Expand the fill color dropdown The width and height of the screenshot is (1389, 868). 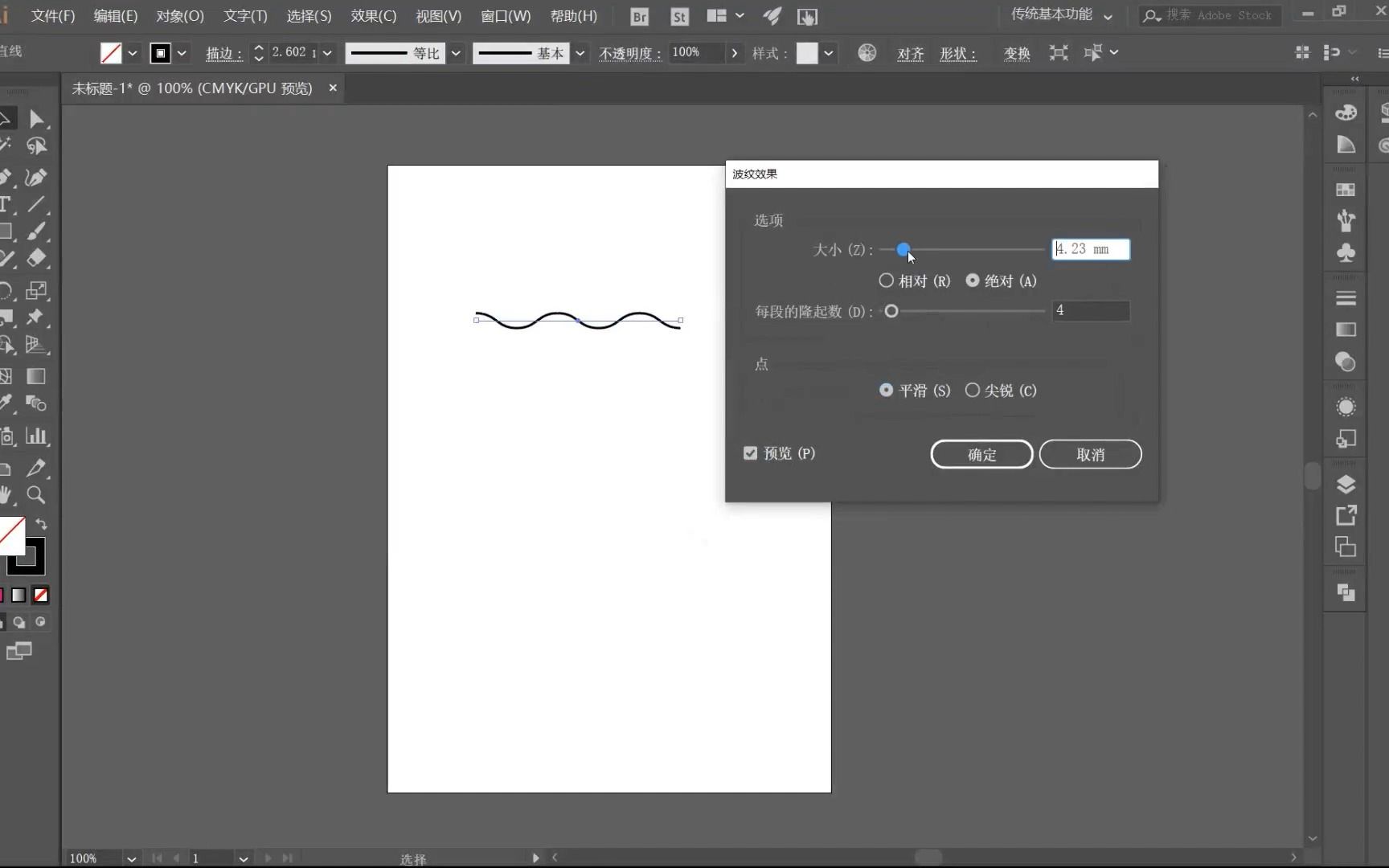coord(133,53)
